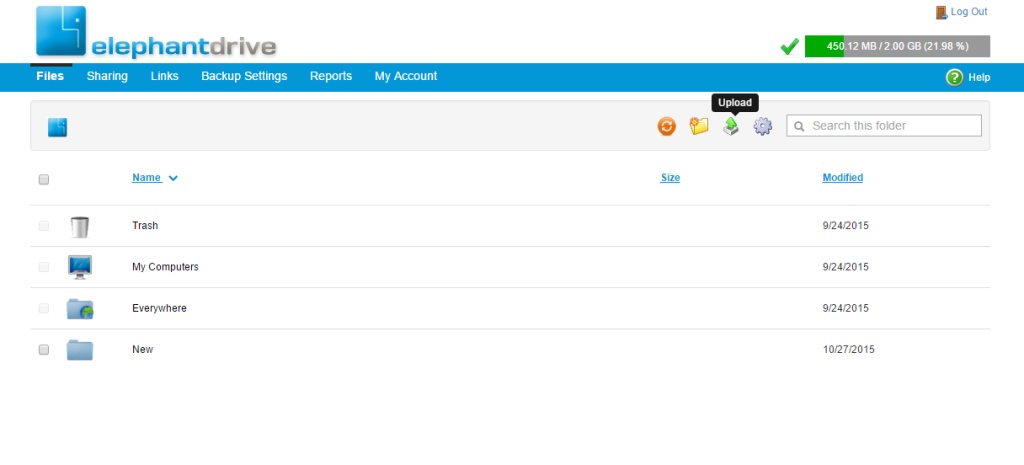Toggle sort arrow next to Name
The height and width of the screenshot is (465, 1024).
[173, 178]
